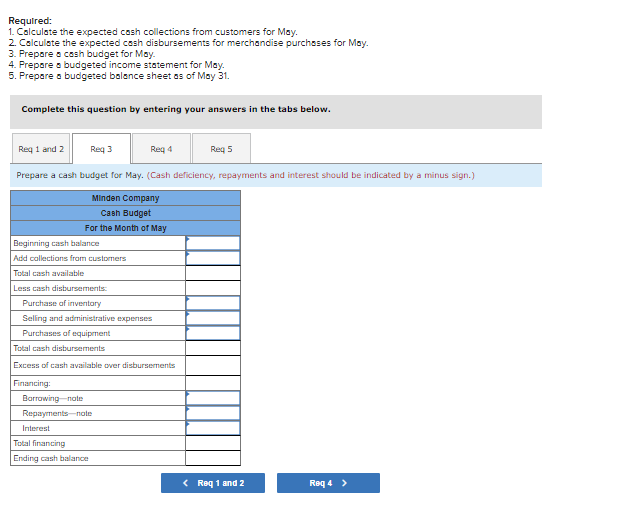
Task: Click the right chevron on Req 4 button
Action: (344, 483)
